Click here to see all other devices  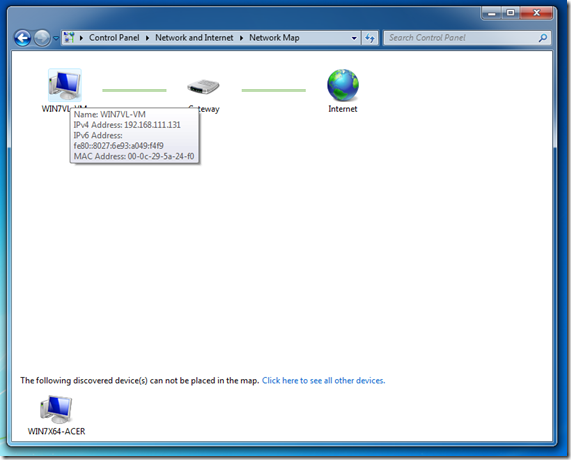(x=323, y=381)
